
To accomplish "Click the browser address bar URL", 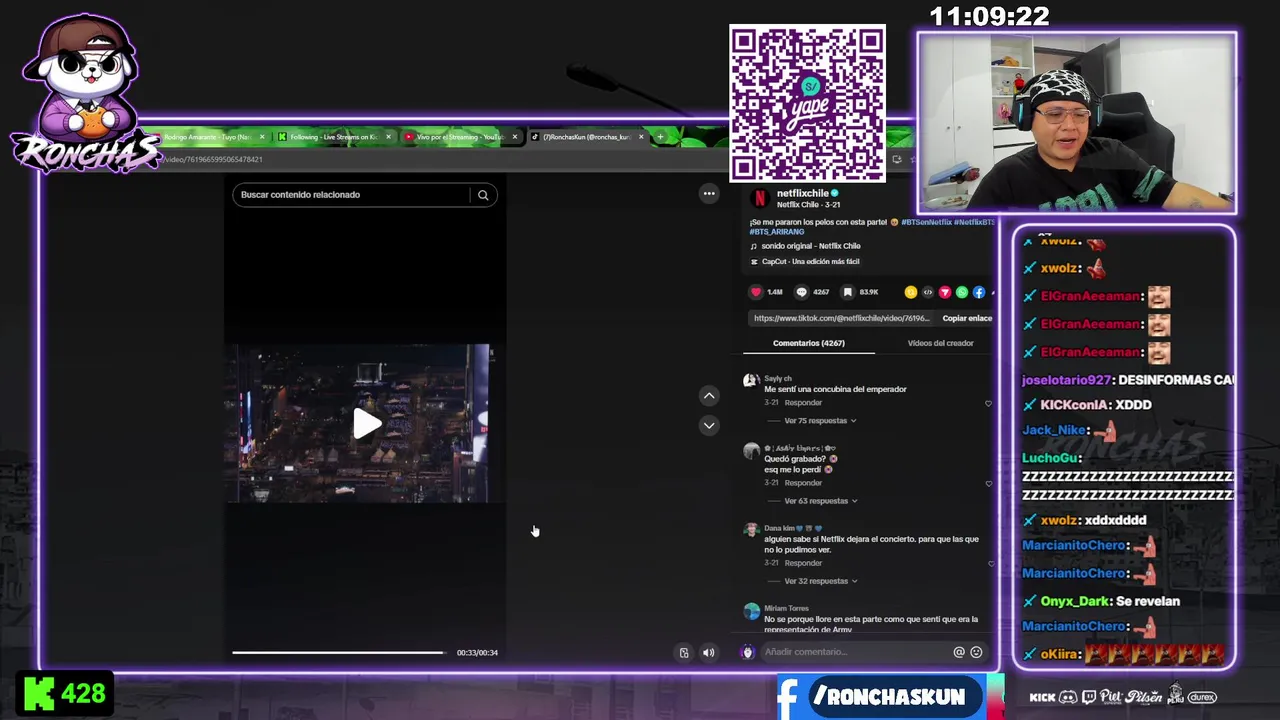I will (213, 160).
